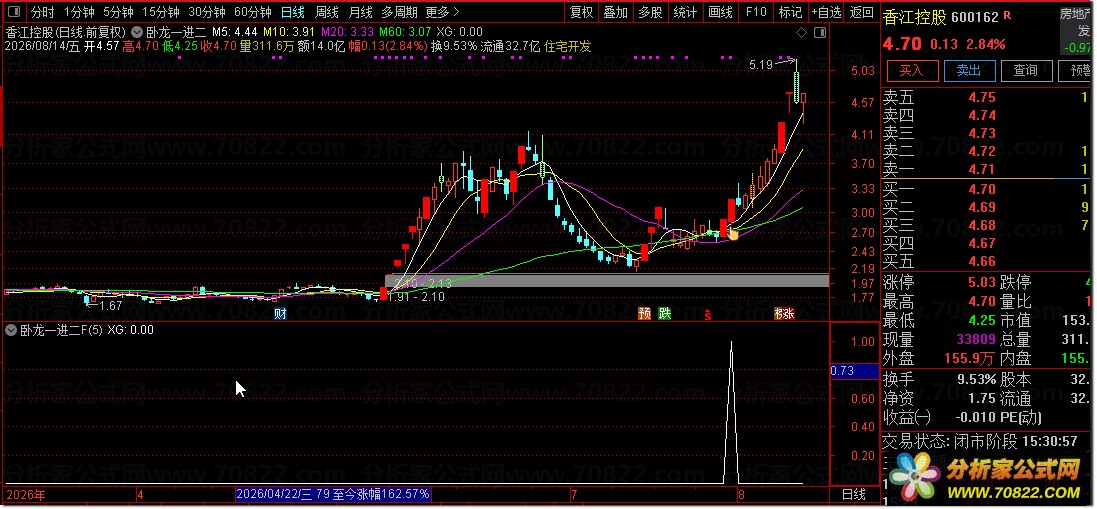Add stock with +自选 button
The width and height of the screenshot is (1097, 509).
tap(826, 12)
